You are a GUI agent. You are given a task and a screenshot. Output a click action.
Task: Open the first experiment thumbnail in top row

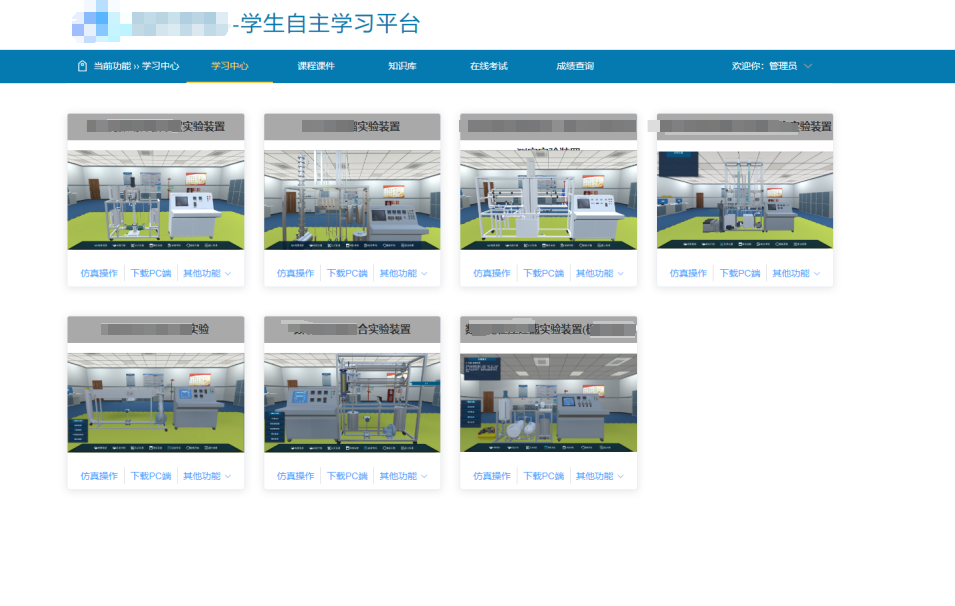pyautogui.click(x=156, y=199)
